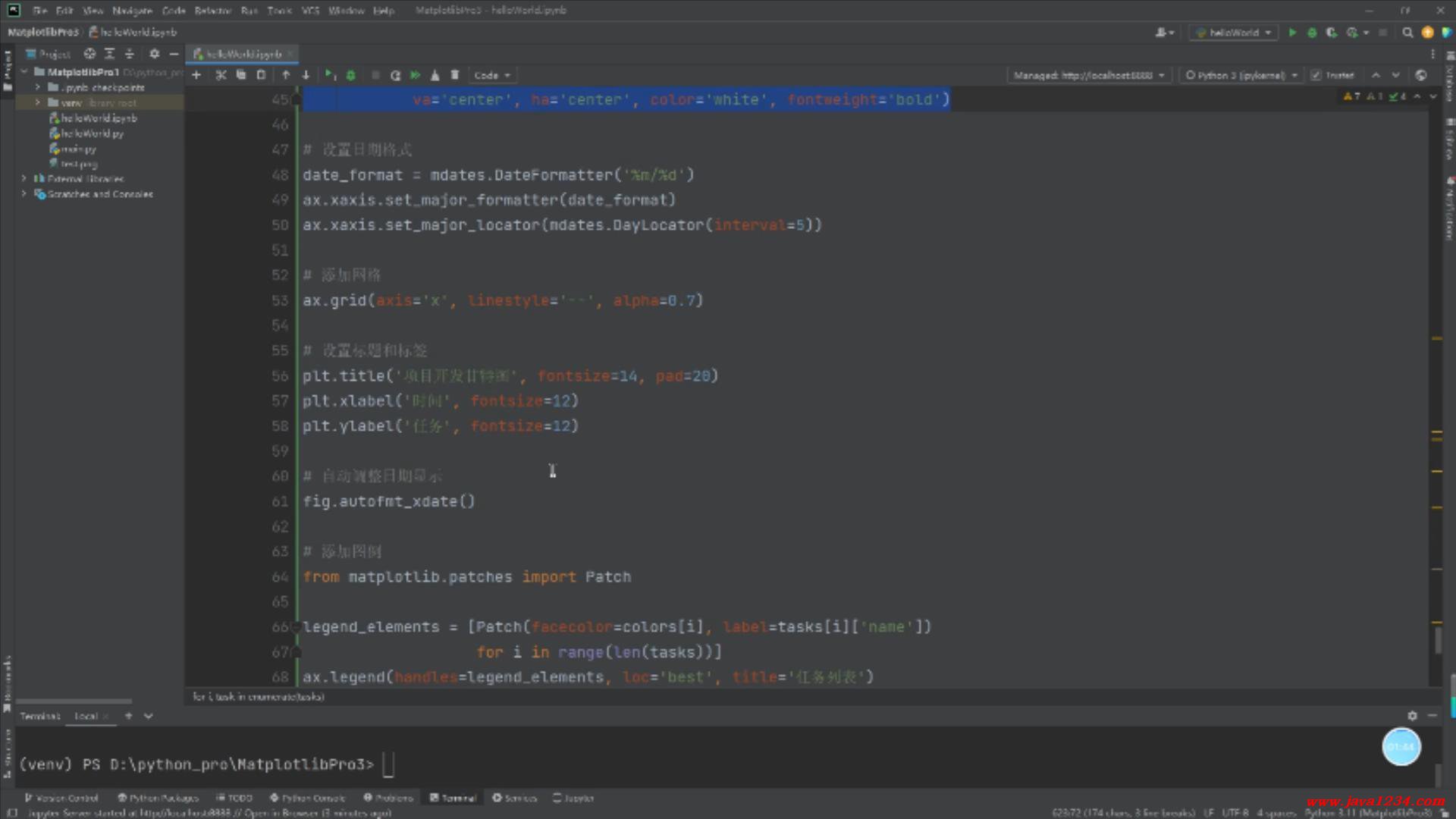
Task: Run all cells double-arrow icon
Action: click(x=415, y=75)
